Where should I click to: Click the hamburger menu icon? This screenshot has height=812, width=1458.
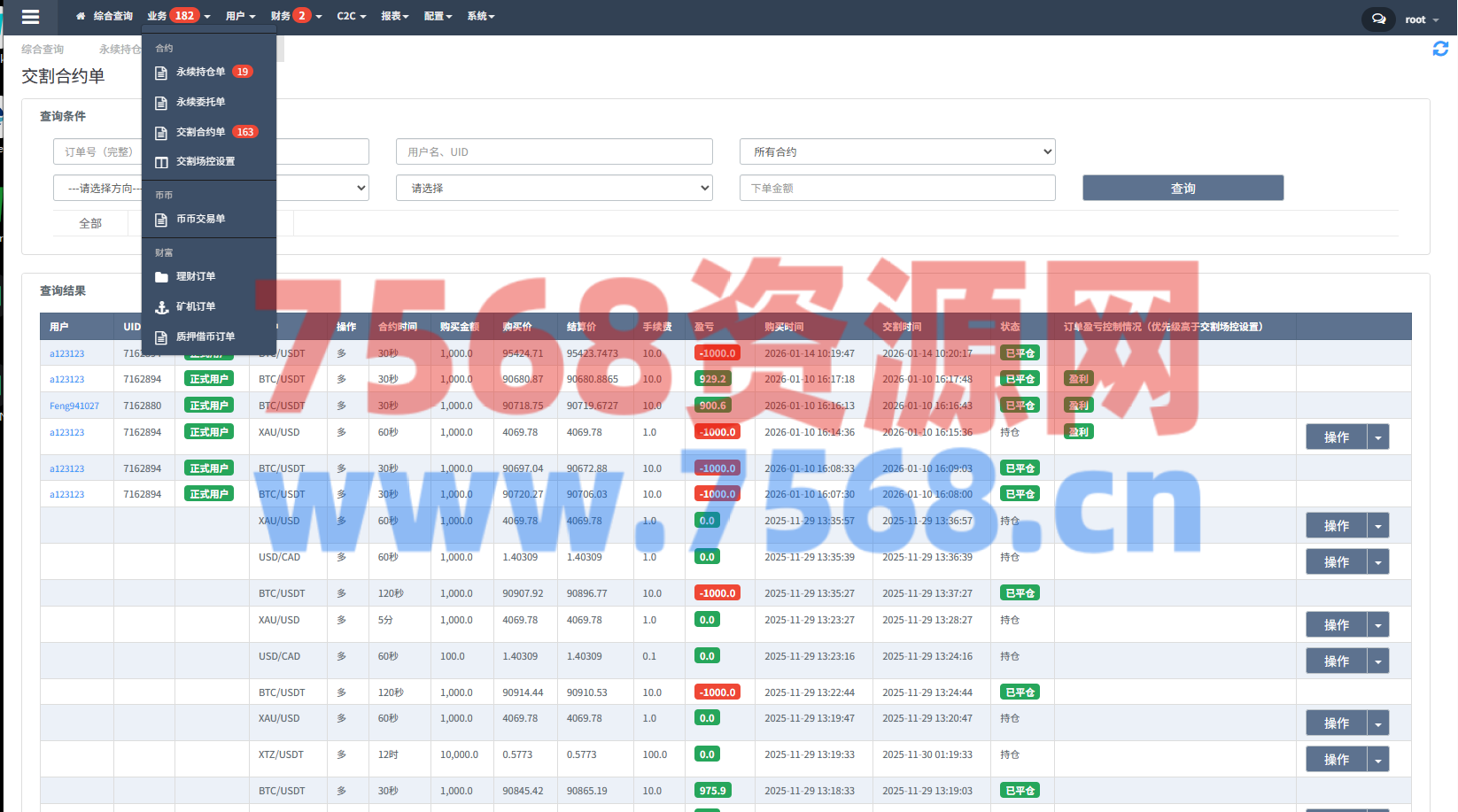(30, 17)
